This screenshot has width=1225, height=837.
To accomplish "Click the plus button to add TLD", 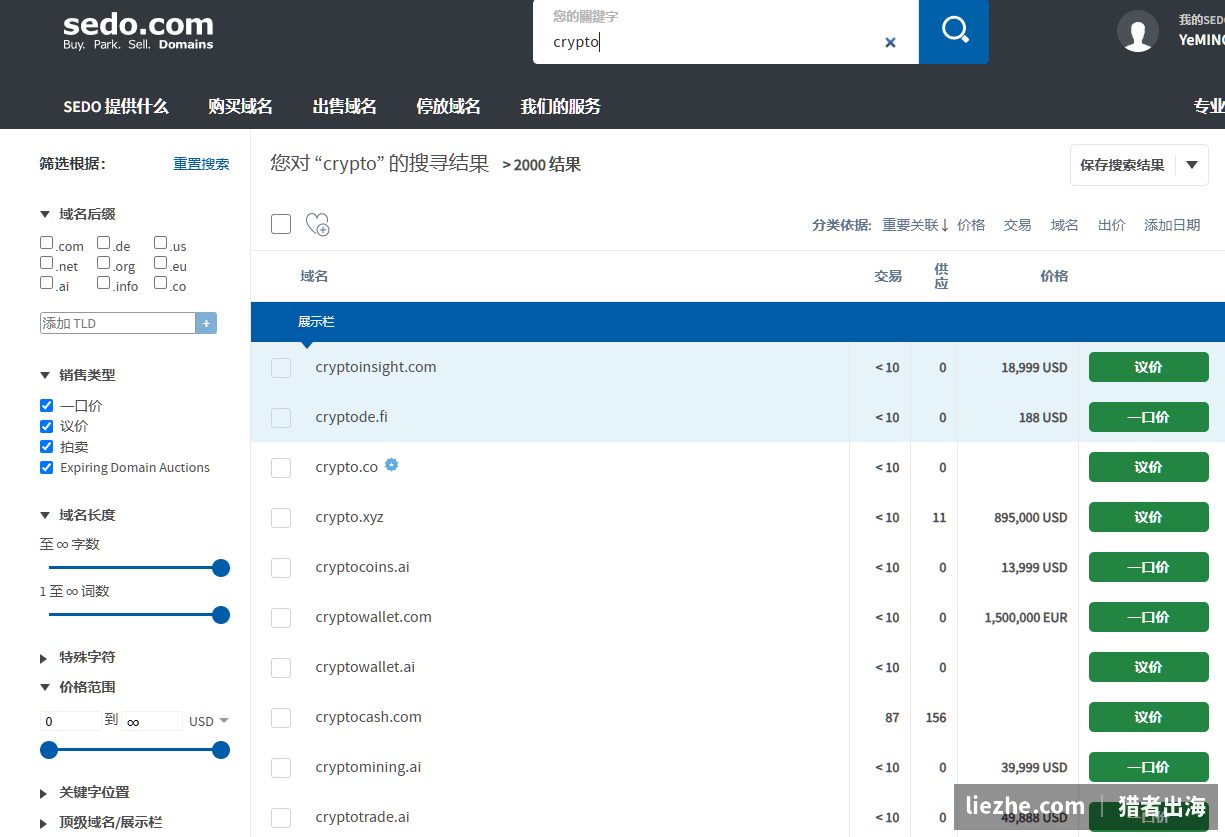I will 207,323.
